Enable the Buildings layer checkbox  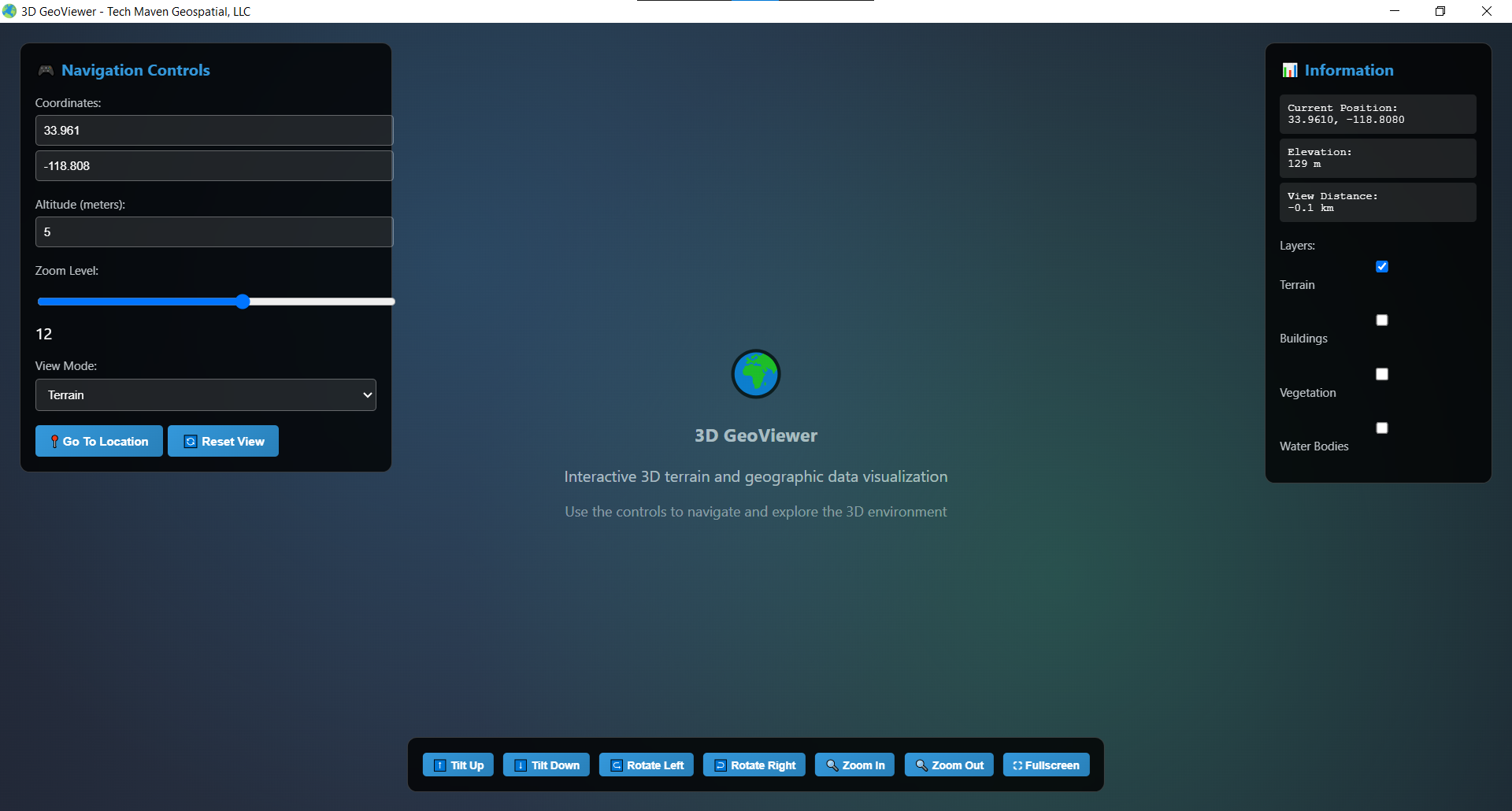coord(1382,320)
